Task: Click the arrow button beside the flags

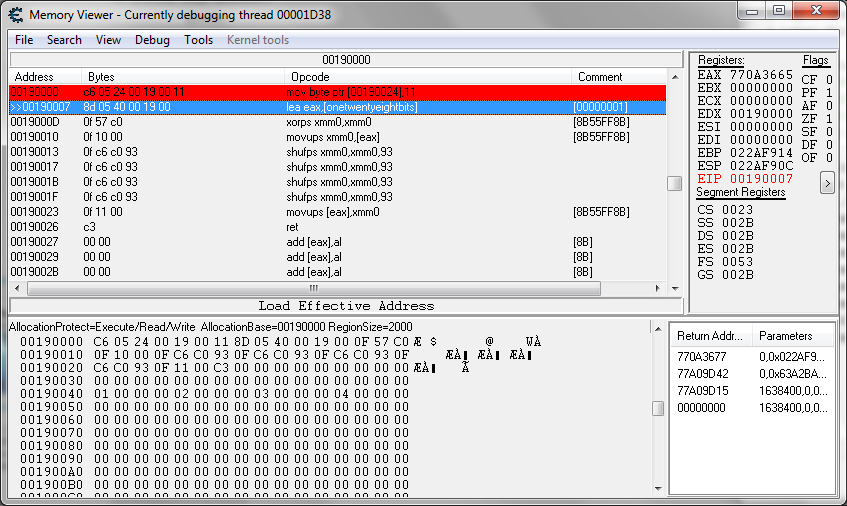Action: pyautogui.click(x=827, y=183)
